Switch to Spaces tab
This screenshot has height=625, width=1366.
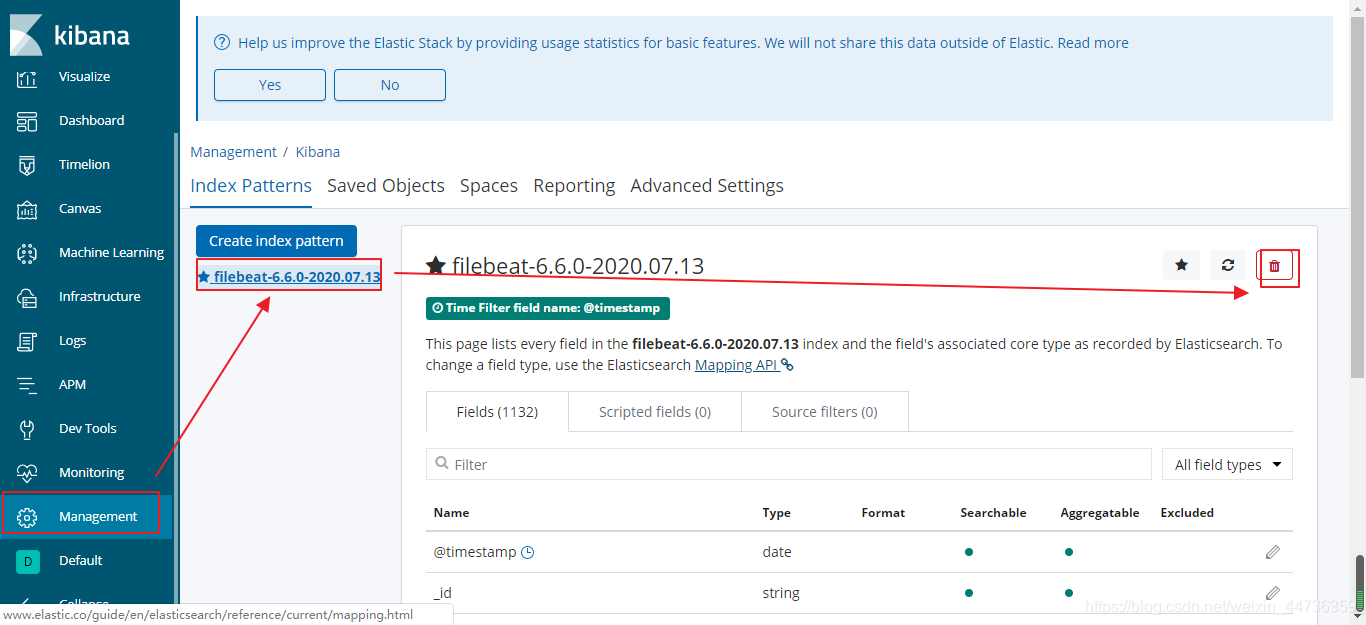(x=489, y=186)
